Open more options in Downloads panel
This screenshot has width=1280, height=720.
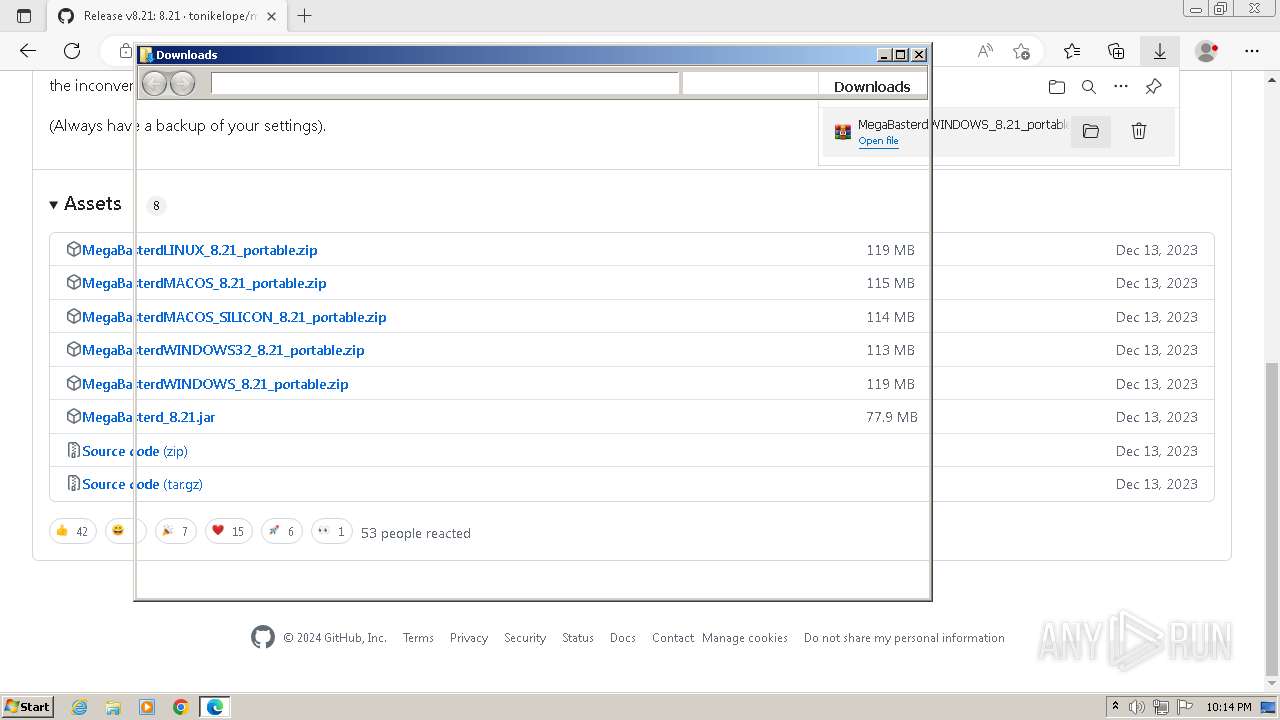(1121, 87)
